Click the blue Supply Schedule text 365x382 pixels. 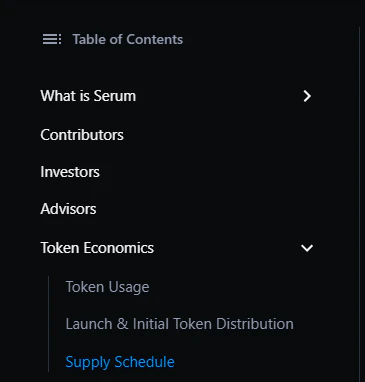(x=120, y=362)
